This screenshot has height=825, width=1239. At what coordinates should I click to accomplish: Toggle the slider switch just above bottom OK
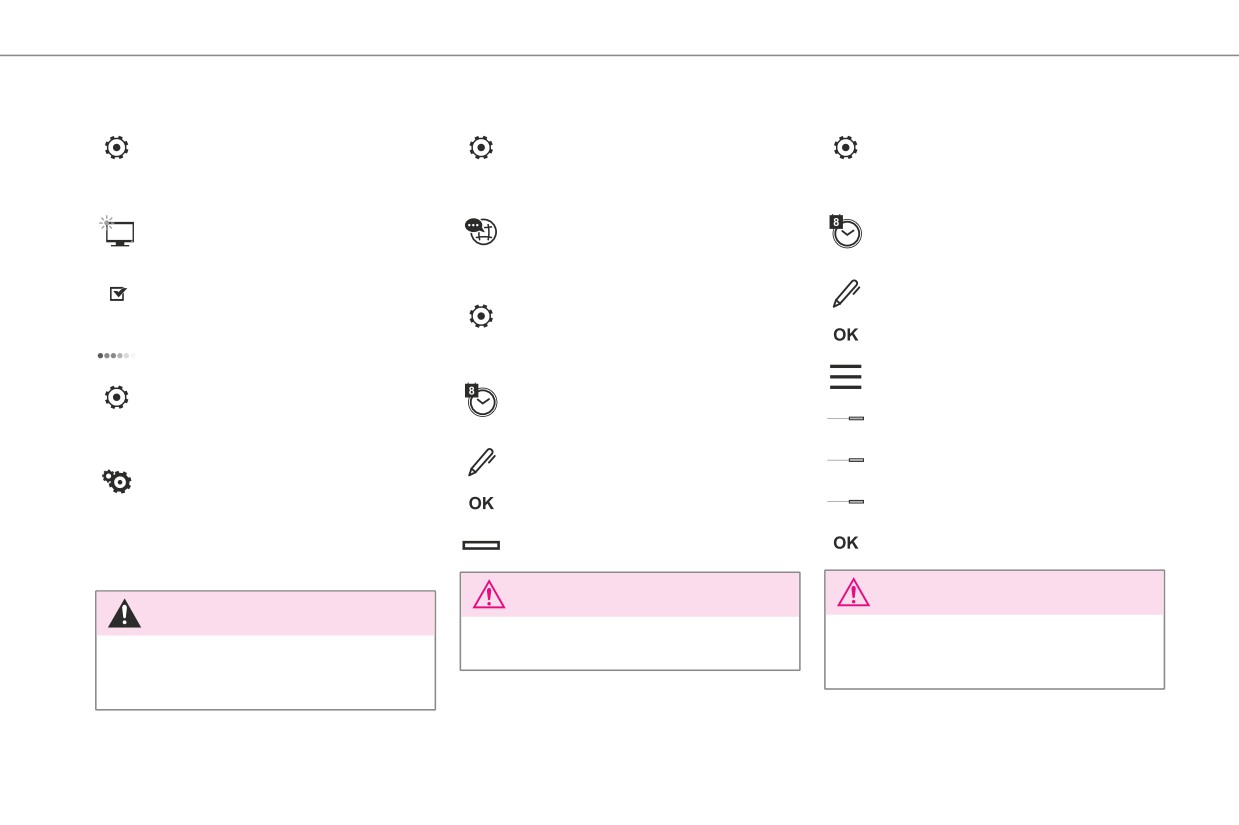[x=846, y=501]
